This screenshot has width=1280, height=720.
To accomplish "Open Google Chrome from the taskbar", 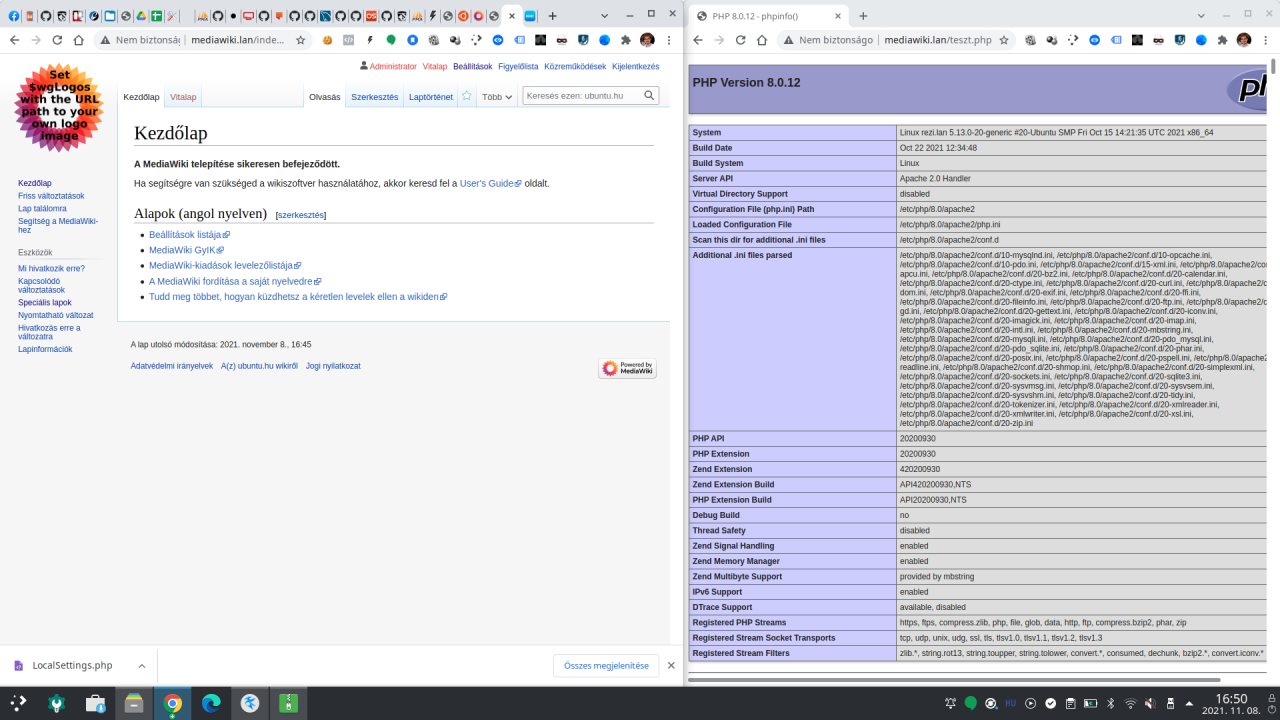I will coord(173,703).
